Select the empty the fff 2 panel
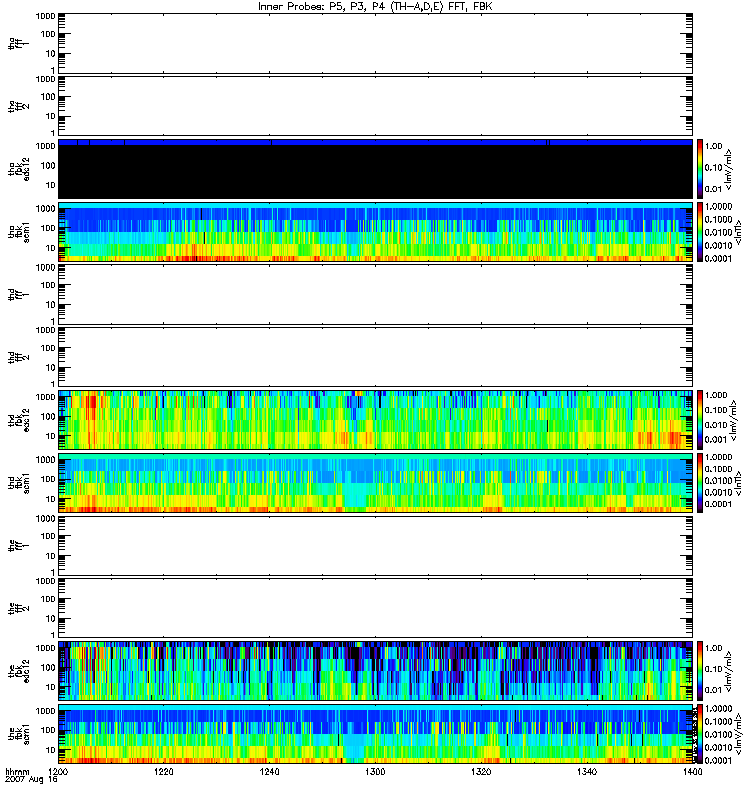750x800 pixels. point(376,608)
